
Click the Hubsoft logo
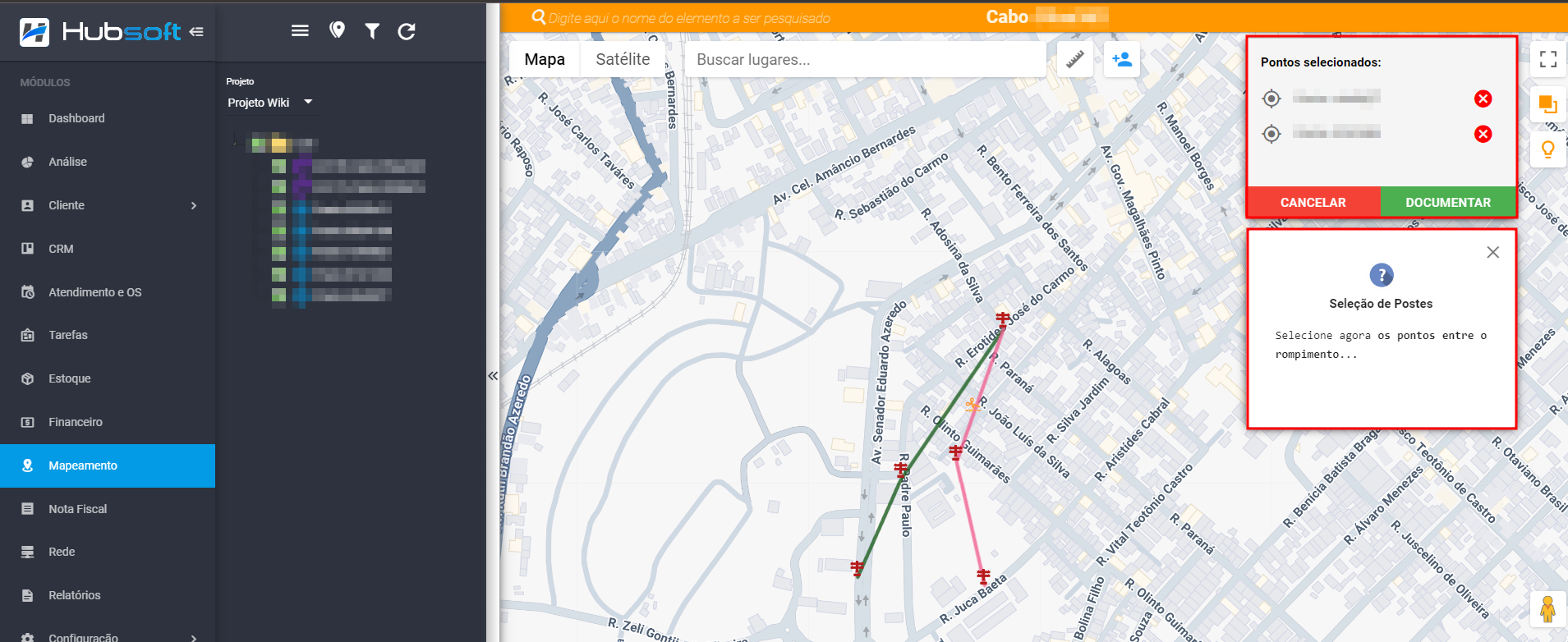[100, 32]
